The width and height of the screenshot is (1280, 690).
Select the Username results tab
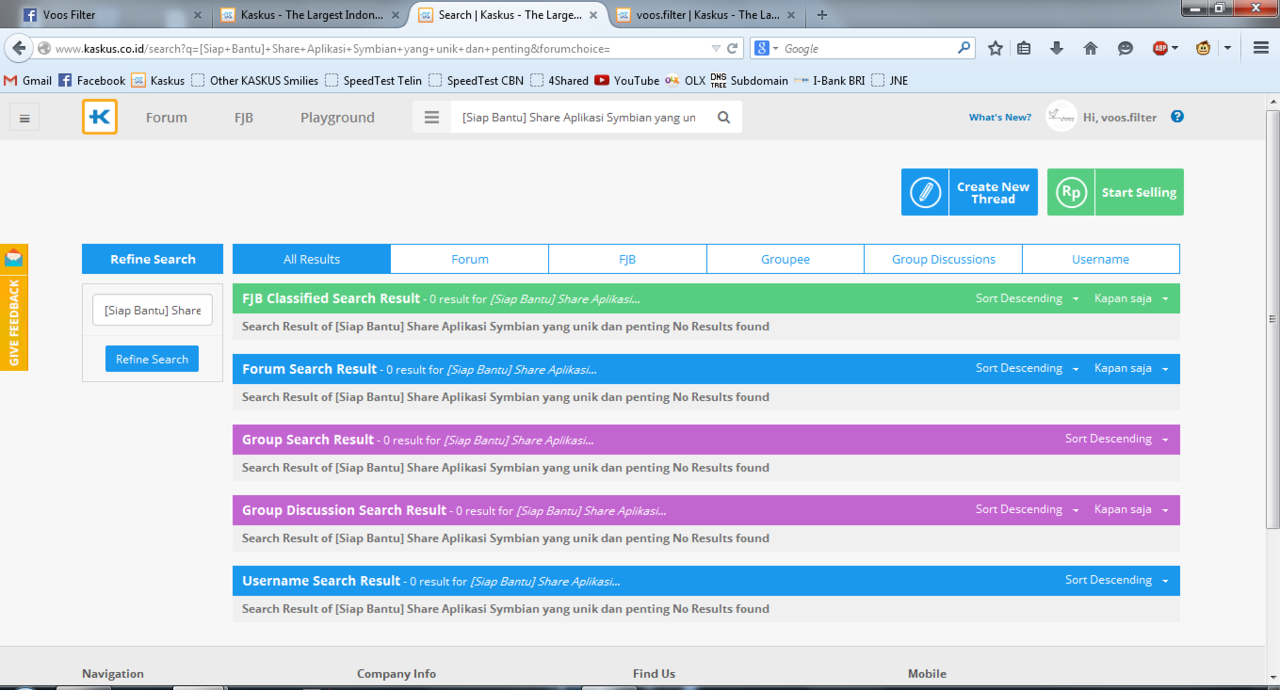pyautogui.click(x=1100, y=259)
